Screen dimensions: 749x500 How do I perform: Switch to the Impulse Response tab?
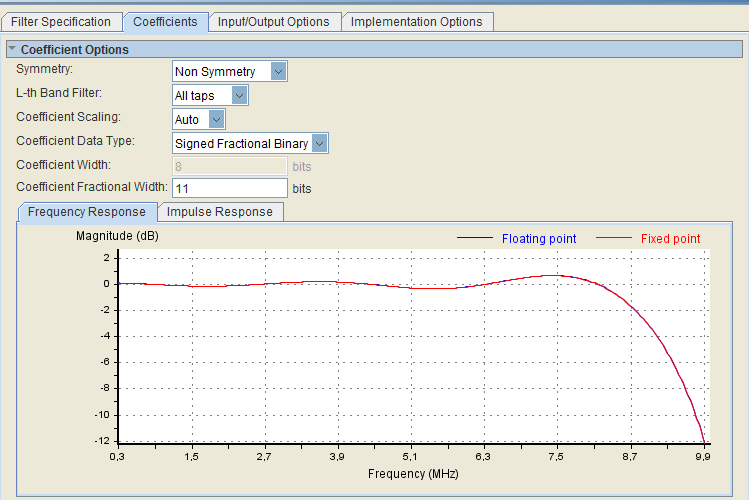tap(220, 212)
